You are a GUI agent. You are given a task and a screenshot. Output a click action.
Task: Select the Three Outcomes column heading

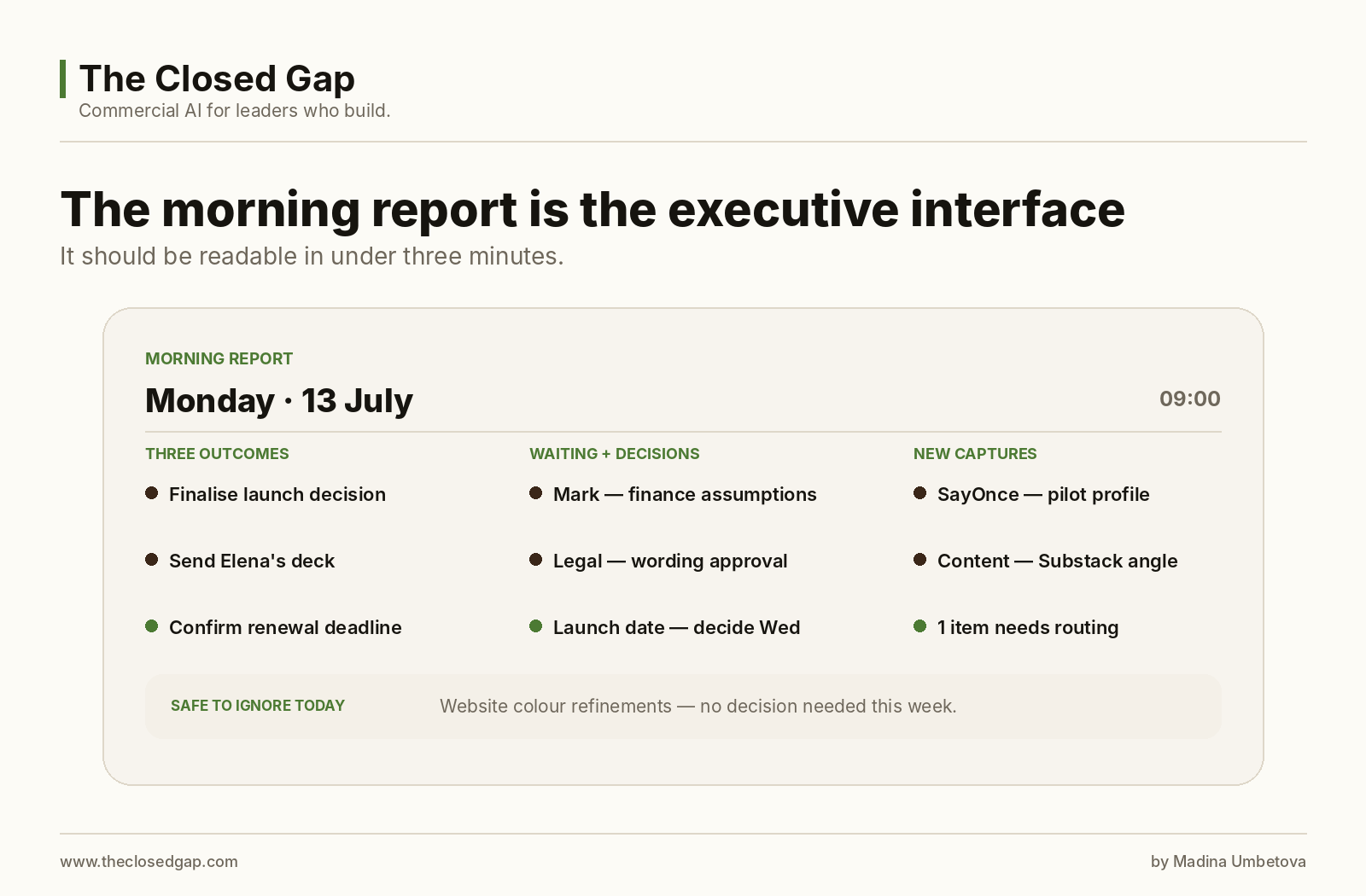point(217,454)
